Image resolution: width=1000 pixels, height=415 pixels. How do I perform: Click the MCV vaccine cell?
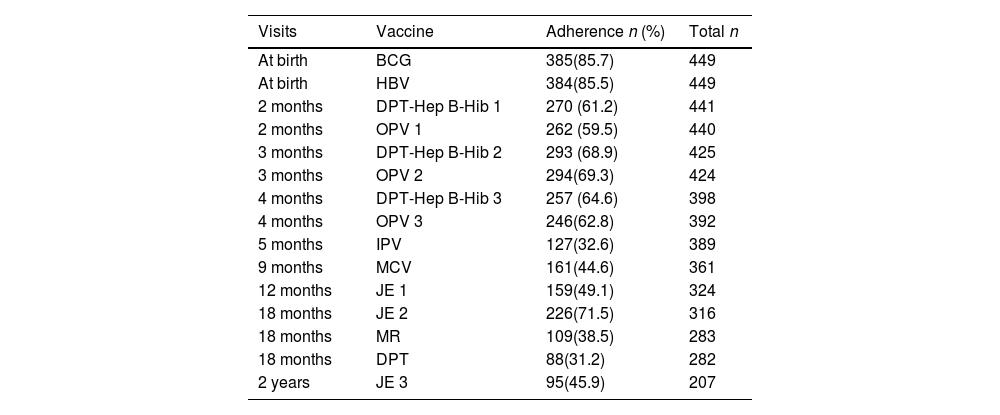(393, 267)
